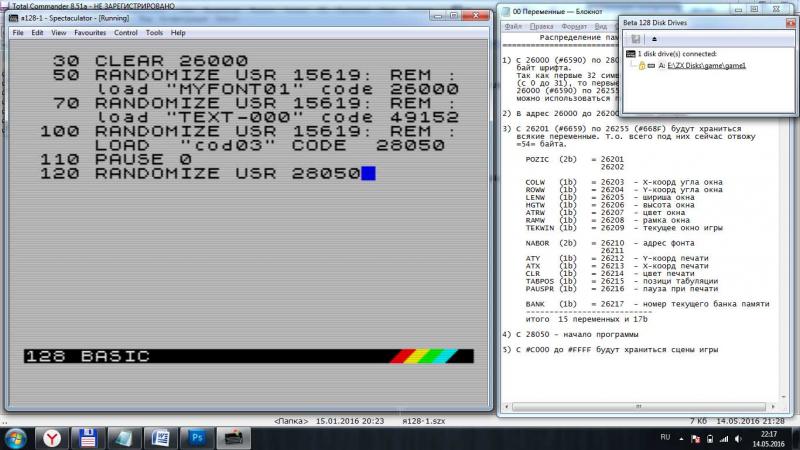Click the save disk icon in Beta 128 Disk Drives
Viewport: 800px width, 450px height.
(x=634, y=38)
